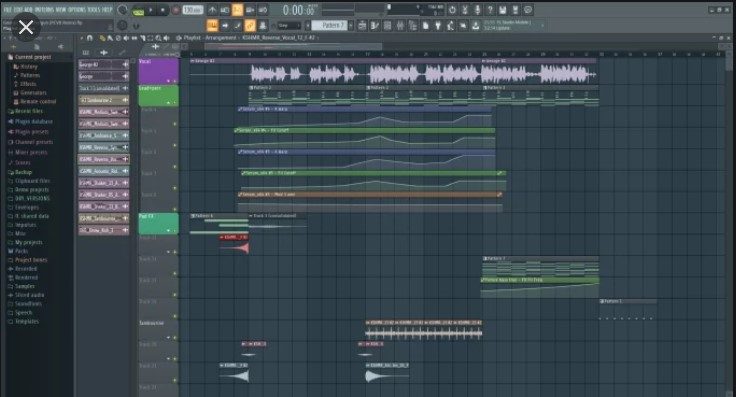Click the download/update icon beside news panel
The width and height of the screenshot is (736, 397).
coord(475,25)
